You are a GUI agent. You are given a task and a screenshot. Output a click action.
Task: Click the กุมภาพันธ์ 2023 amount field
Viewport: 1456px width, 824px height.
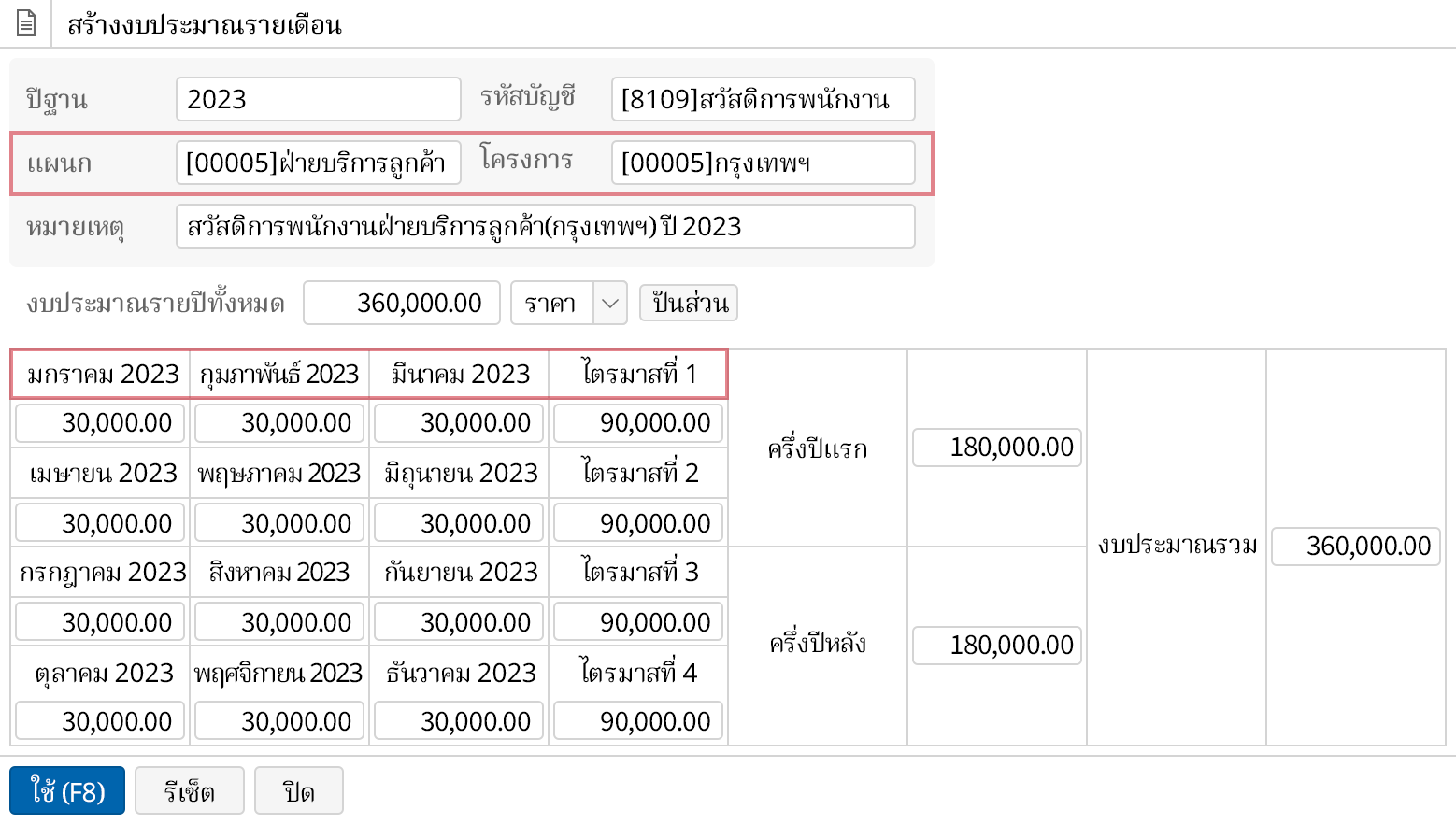point(279,423)
